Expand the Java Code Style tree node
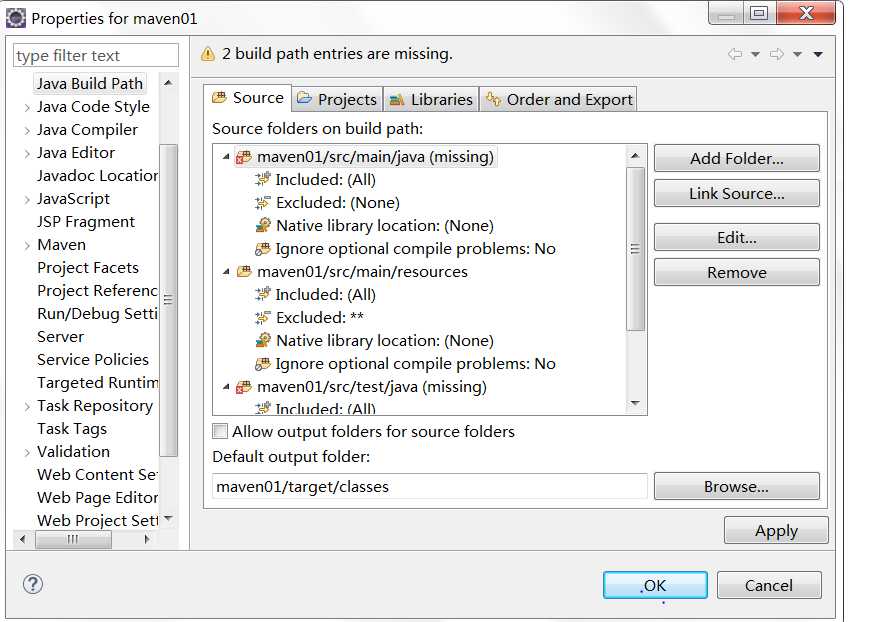This screenshot has width=869, height=622. click(x=26, y=107)
